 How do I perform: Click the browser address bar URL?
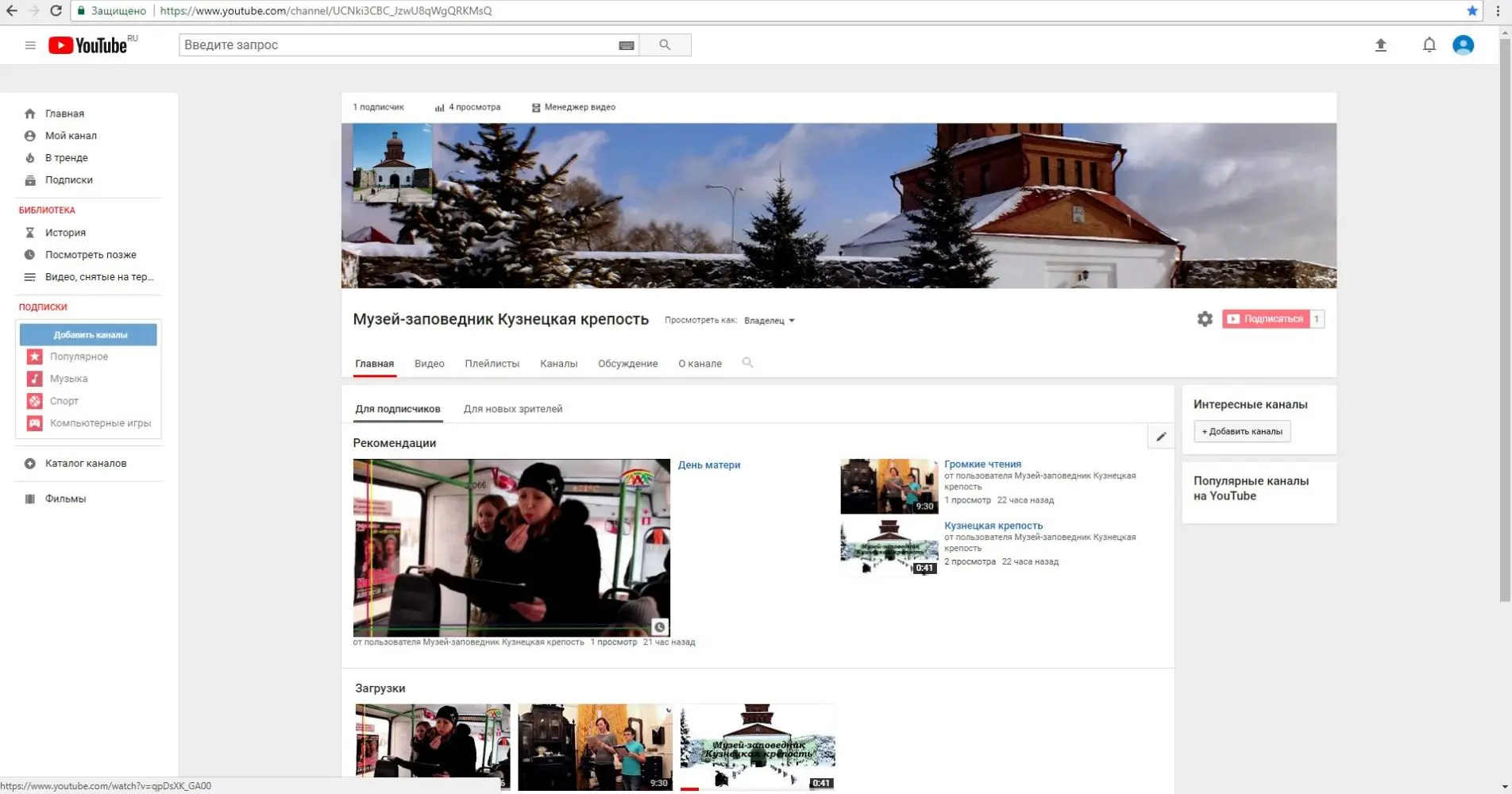point(326,11)
